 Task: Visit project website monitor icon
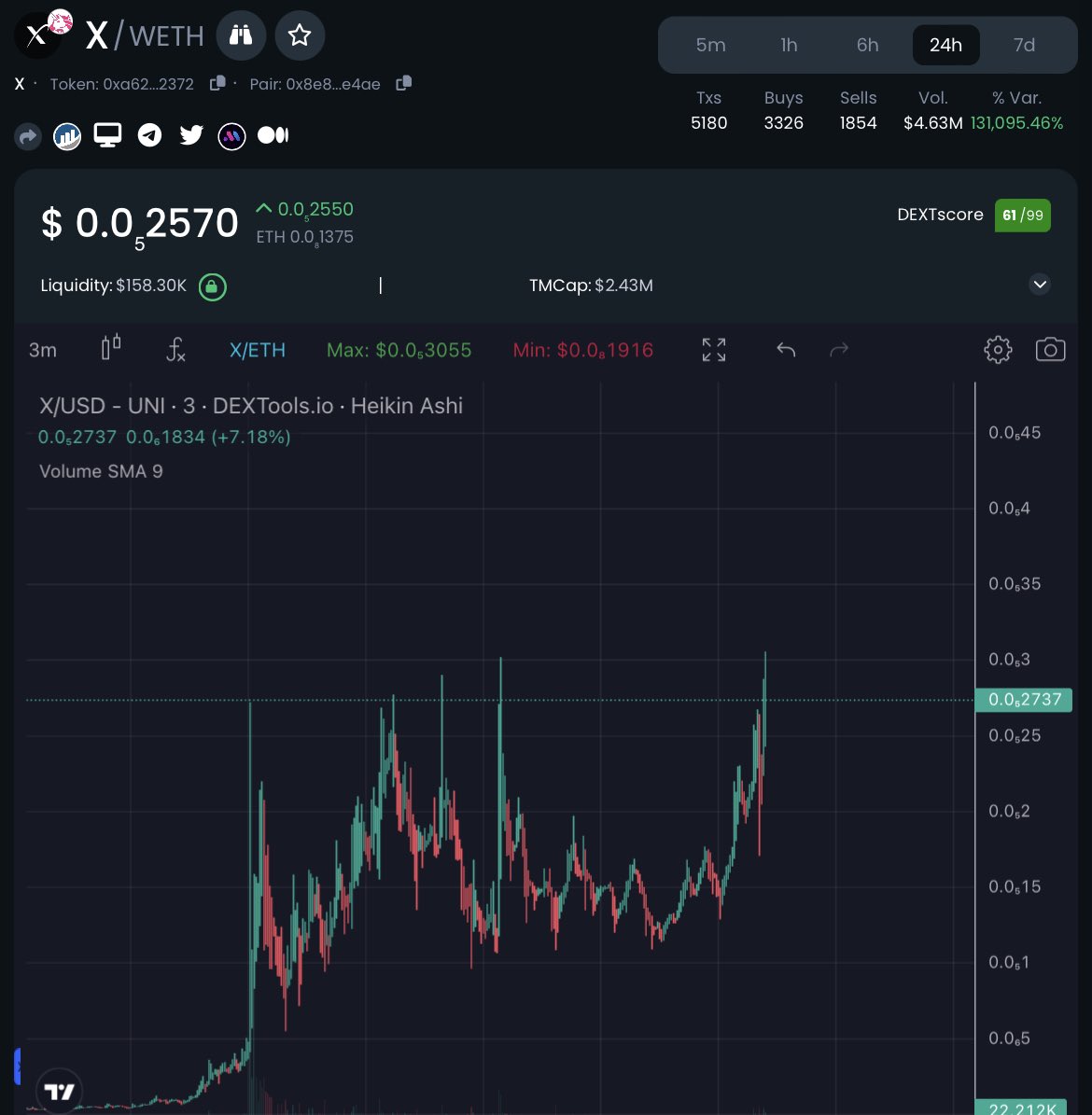(x=107, y=135)
